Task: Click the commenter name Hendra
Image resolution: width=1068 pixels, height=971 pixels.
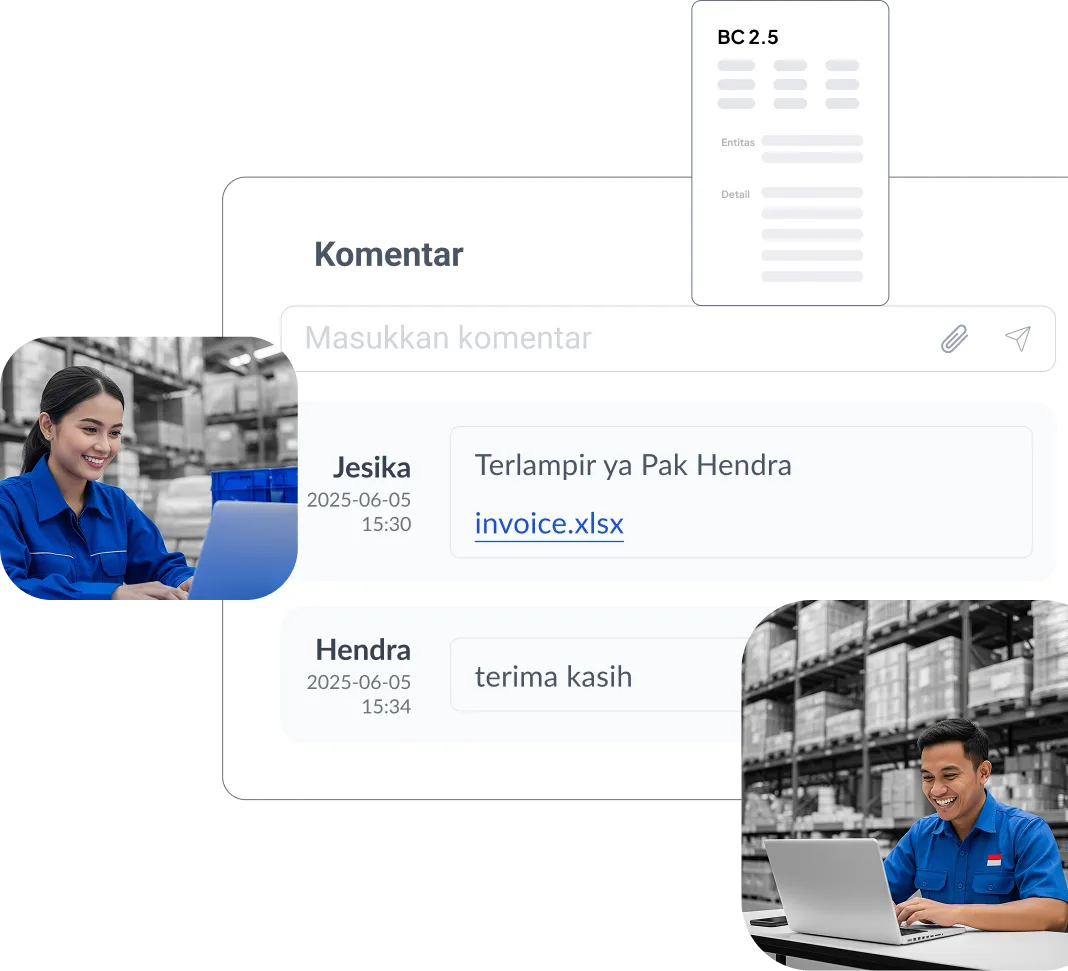Action: click(x=363, y=650)
